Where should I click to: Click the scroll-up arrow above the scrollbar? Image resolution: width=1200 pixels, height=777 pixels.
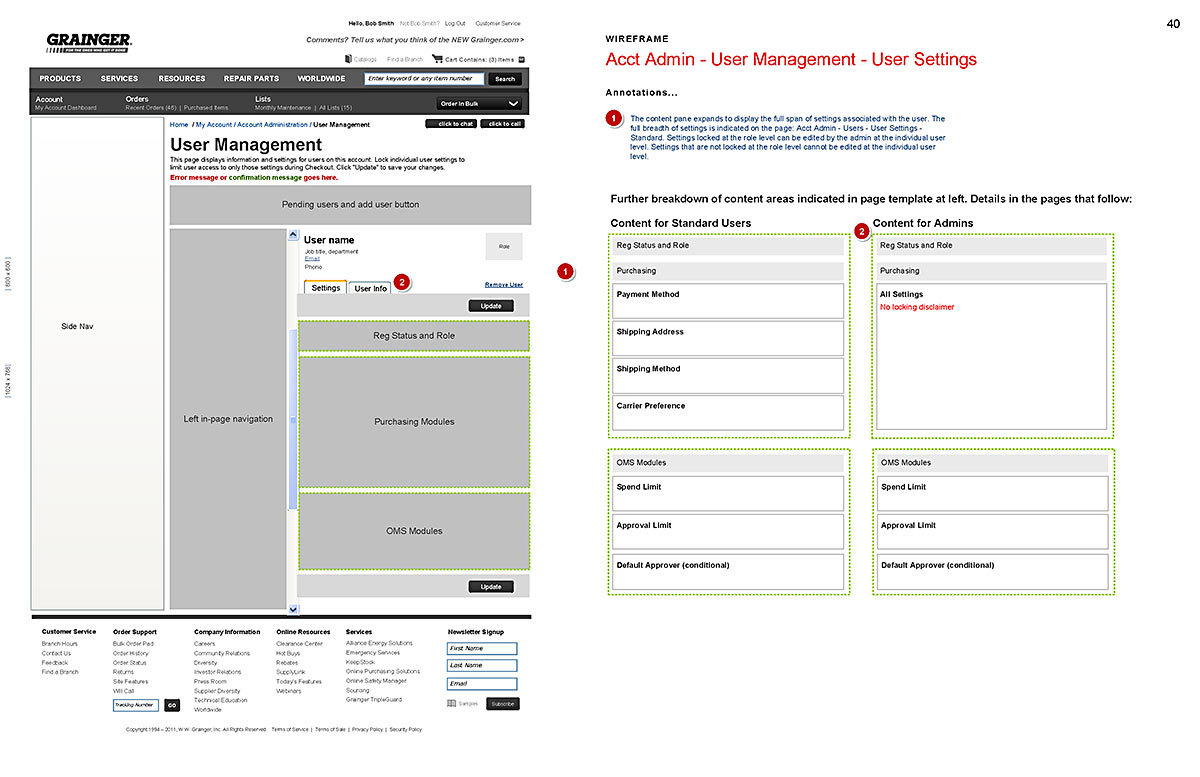293,235
